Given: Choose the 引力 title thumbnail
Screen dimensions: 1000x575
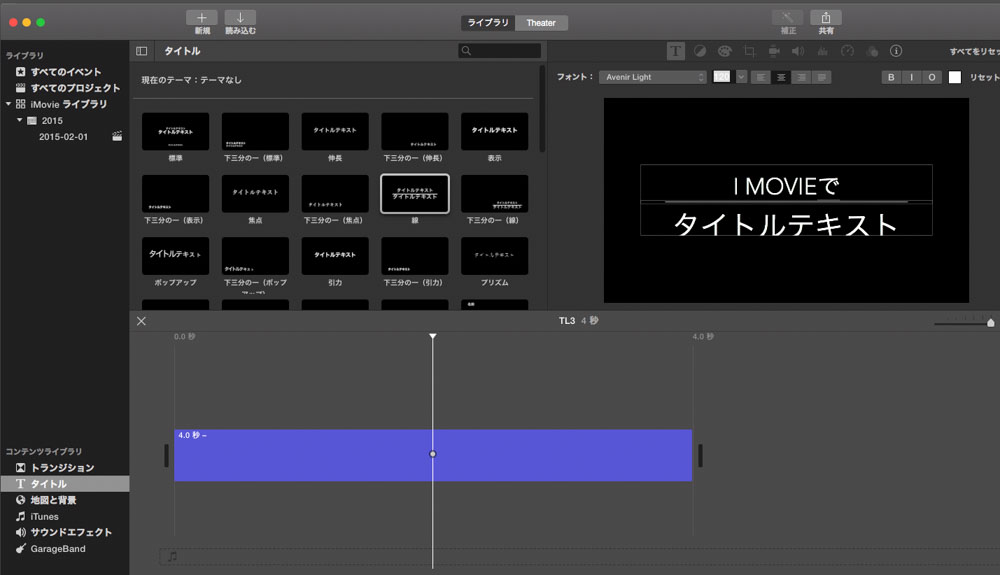Looking at the screenshot, I should [335, 256].
